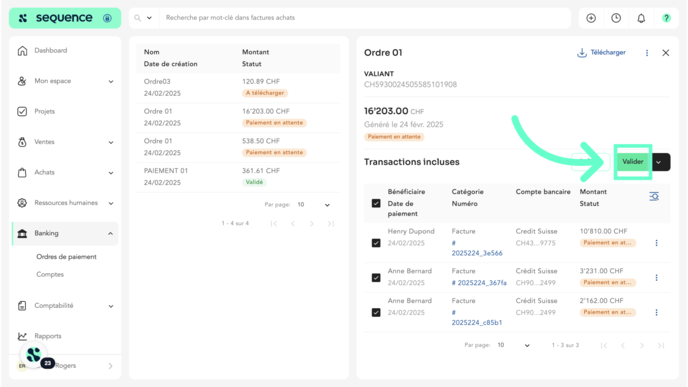This screenshot has width=688, height=387.
Task: Open Dashboard from the sidebar
Action: point(51,50)
